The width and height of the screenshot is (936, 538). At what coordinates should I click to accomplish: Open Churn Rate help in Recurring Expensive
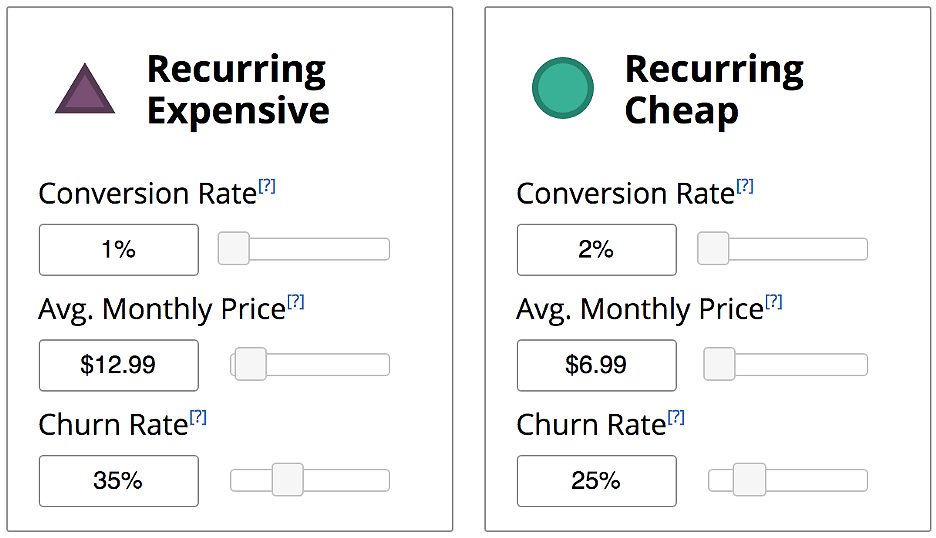(x=198, y=417)
